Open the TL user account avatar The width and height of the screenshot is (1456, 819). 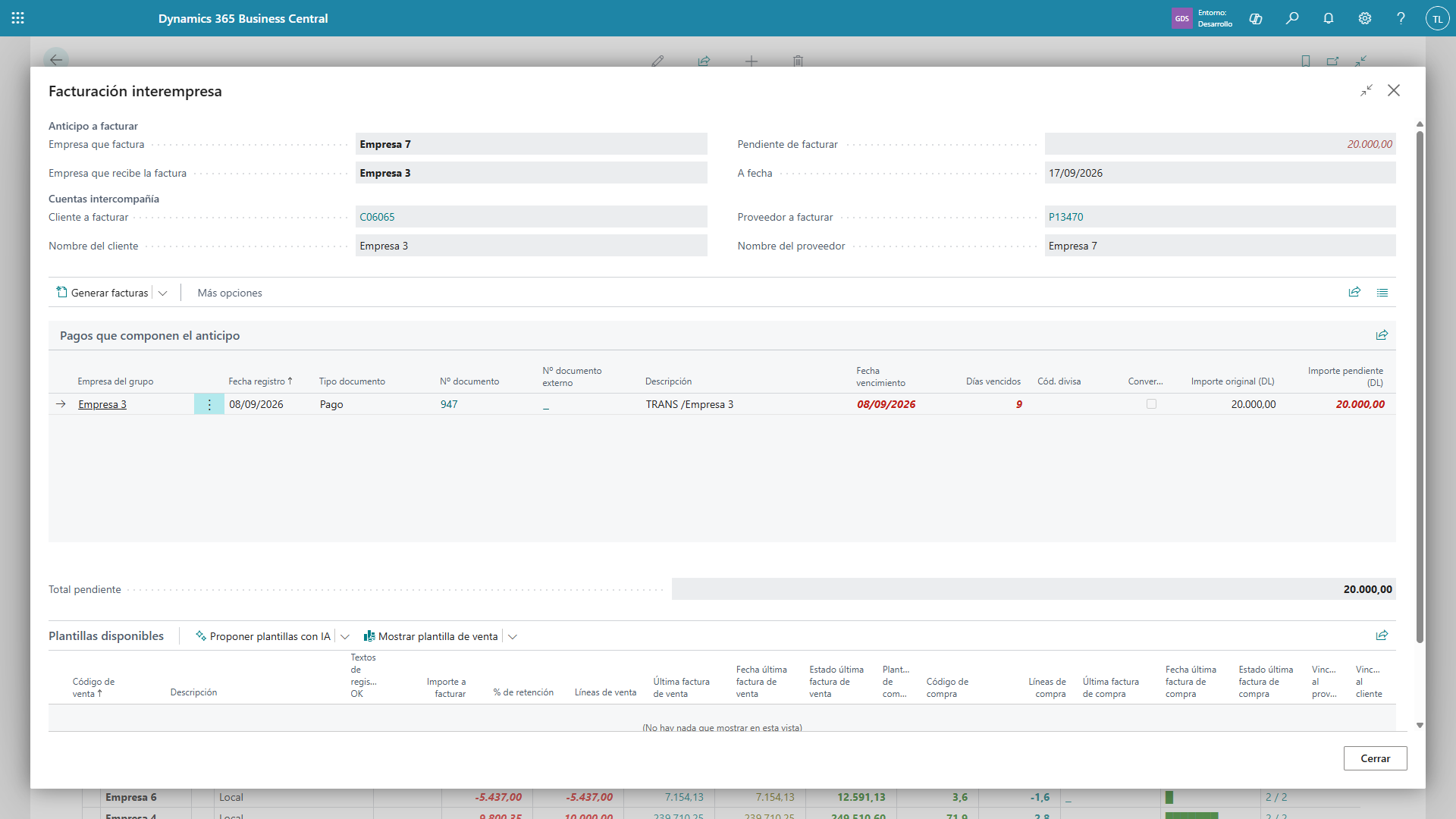click(x=1437, y=18)
